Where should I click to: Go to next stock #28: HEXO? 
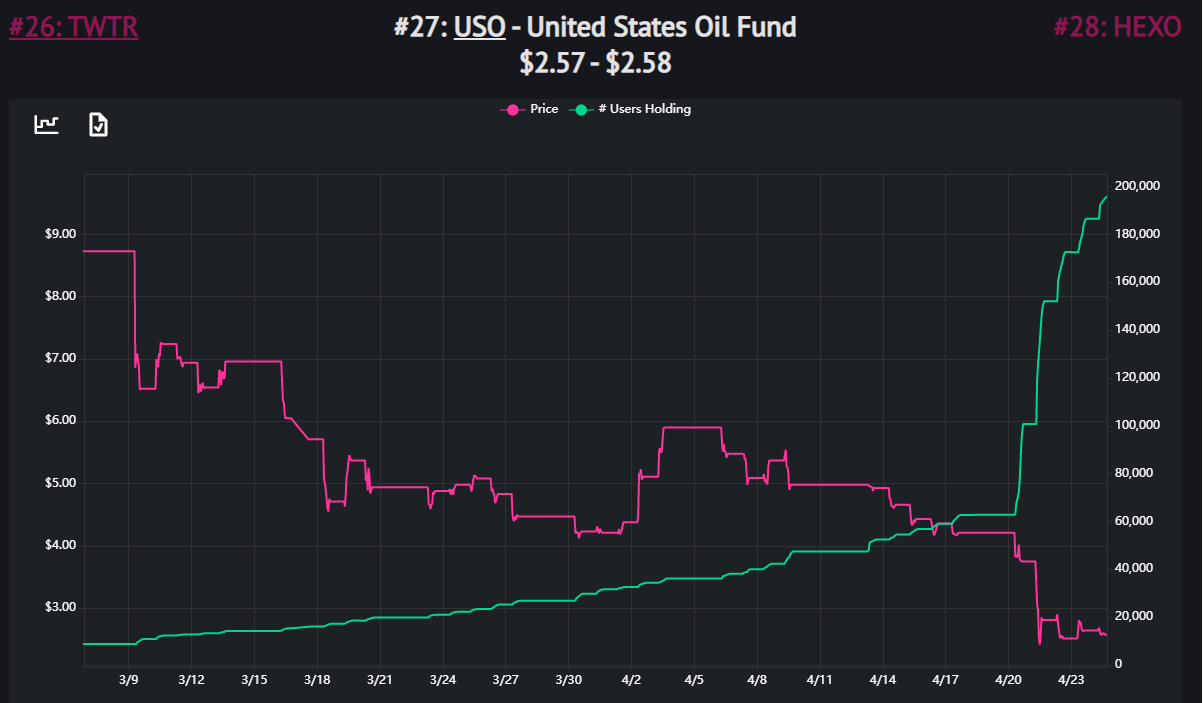point(1118,26)
